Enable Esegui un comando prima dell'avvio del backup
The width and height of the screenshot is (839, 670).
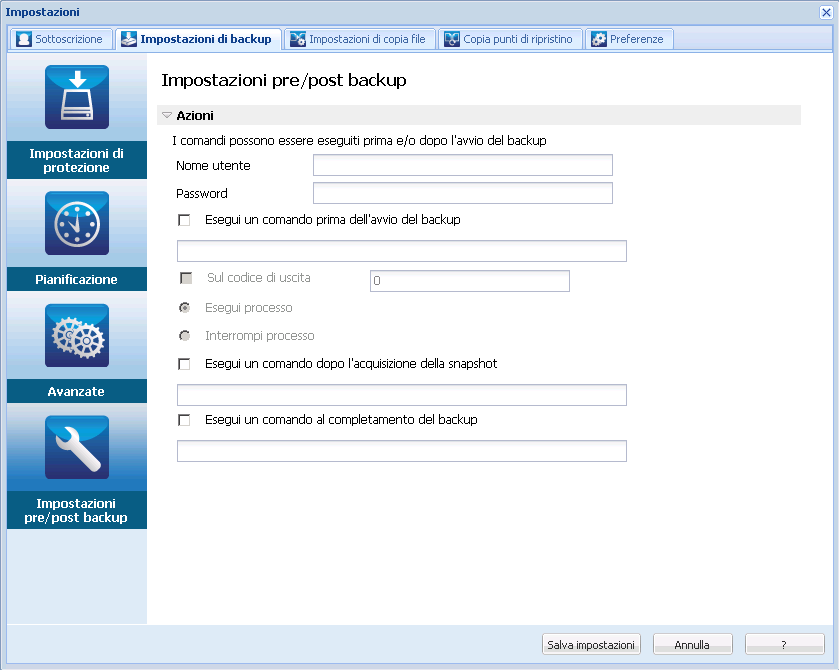click(x=184, y=220)
